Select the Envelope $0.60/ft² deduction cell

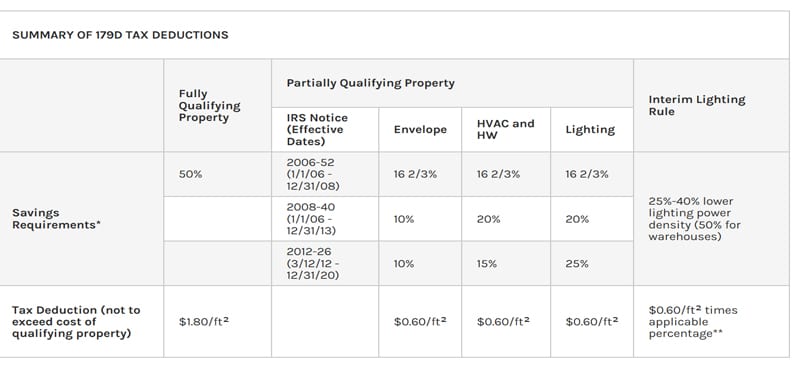420,321
